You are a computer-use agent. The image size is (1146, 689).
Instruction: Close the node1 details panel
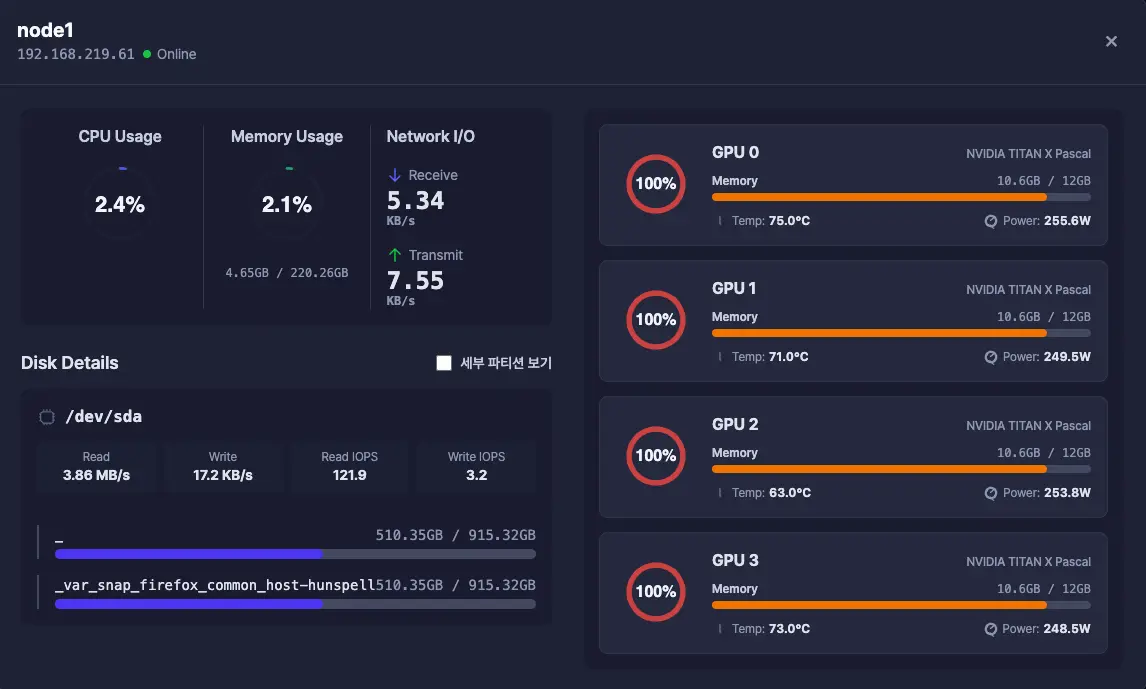[1111, 41]
